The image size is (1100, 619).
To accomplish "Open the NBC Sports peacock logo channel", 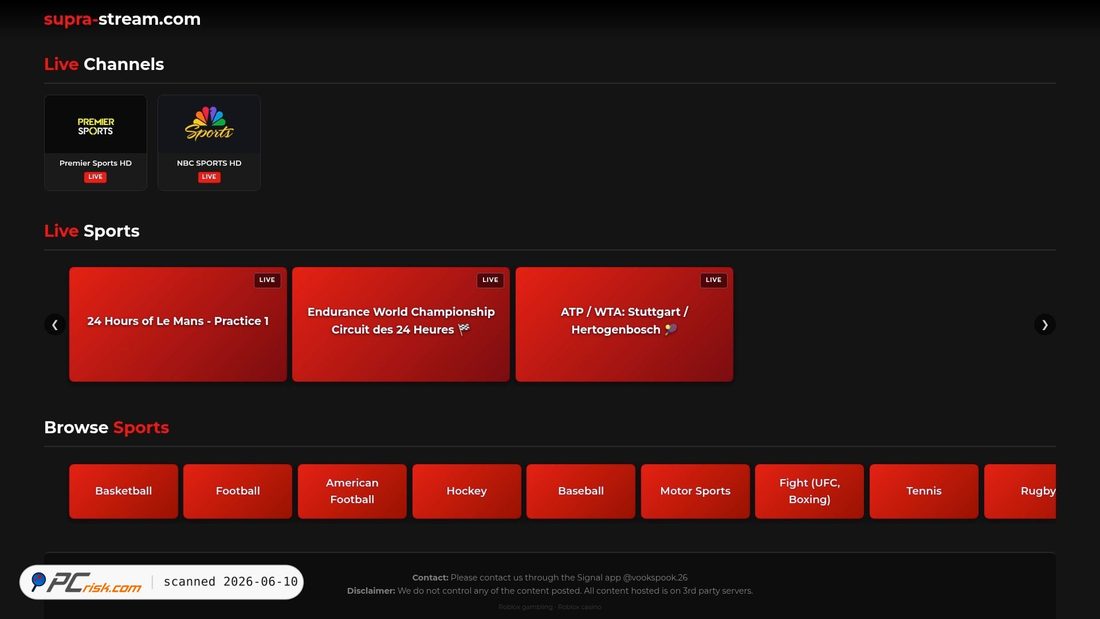I will click(x=209, y=125).
